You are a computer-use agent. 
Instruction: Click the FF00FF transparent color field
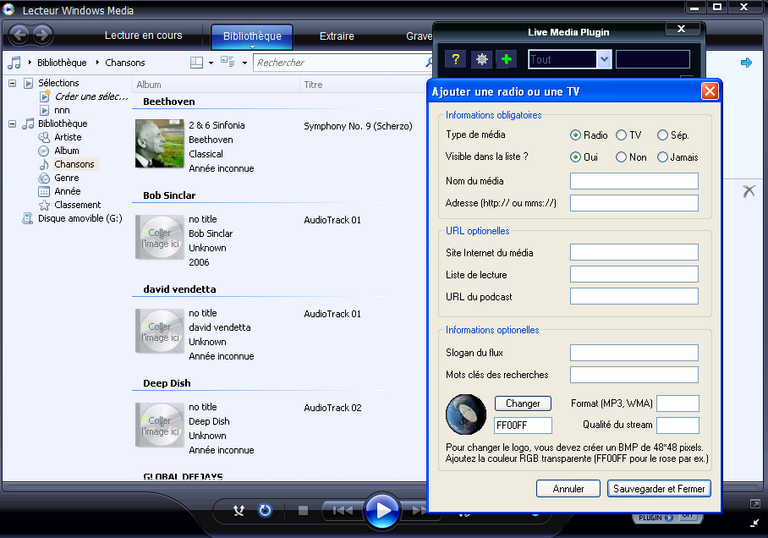(523, 425)
